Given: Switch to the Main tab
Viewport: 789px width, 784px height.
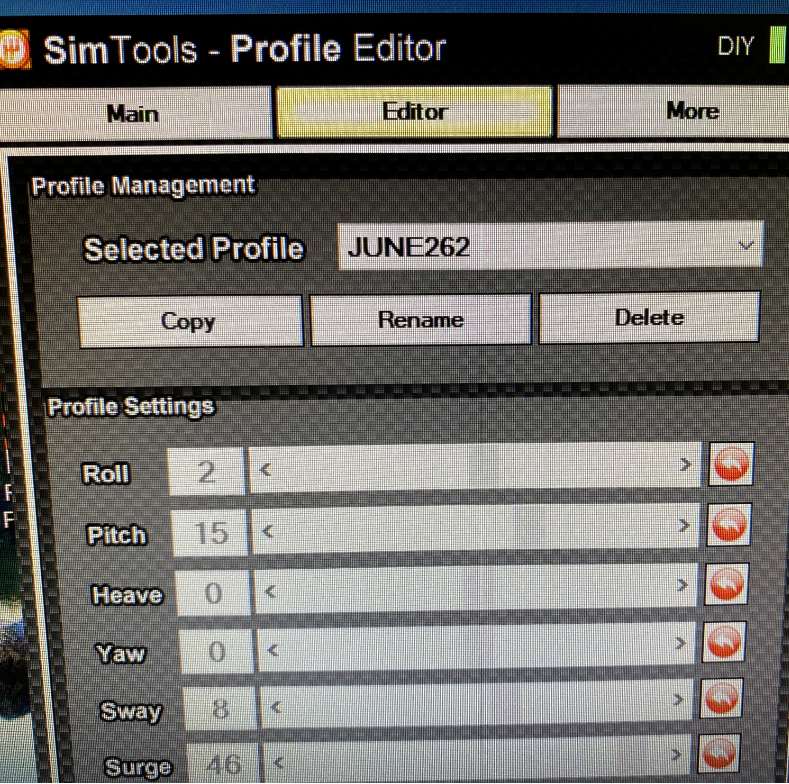Looking at the screenshot, I should (134, 113).
